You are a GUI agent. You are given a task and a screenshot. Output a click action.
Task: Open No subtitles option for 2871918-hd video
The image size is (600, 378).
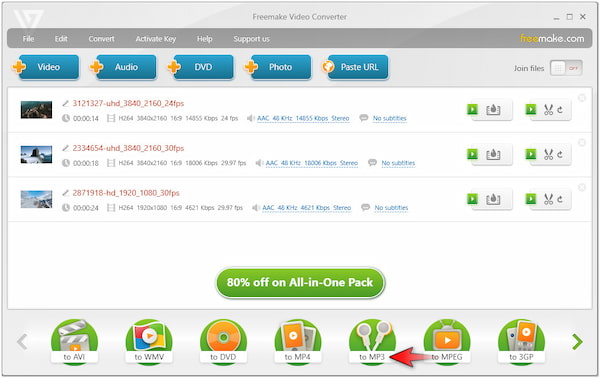(391, 208)
